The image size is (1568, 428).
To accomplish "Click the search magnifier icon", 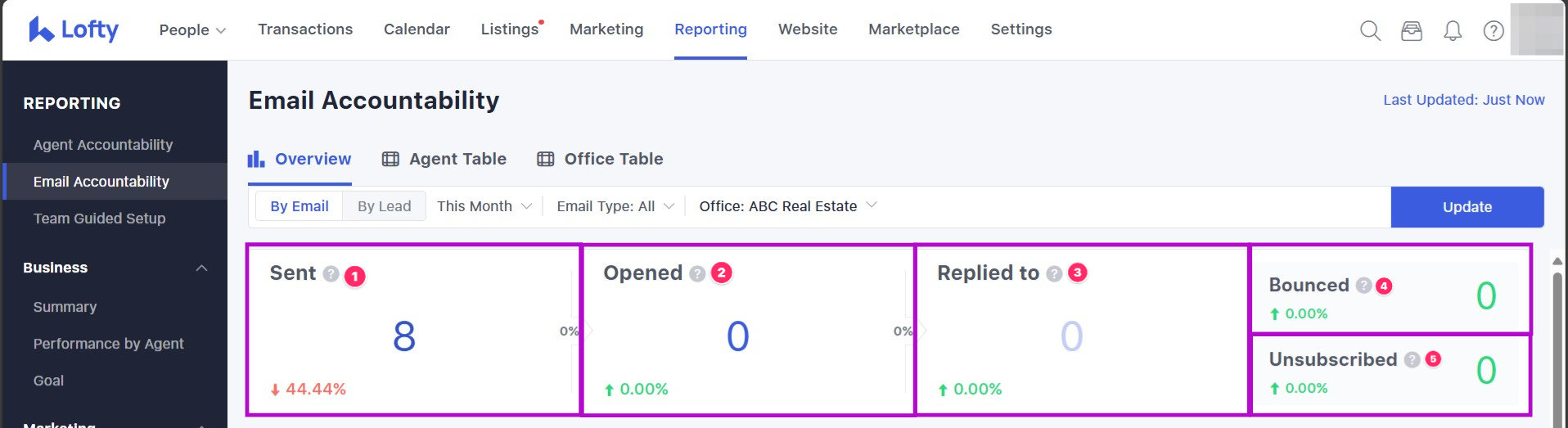I will (1370, 31).
